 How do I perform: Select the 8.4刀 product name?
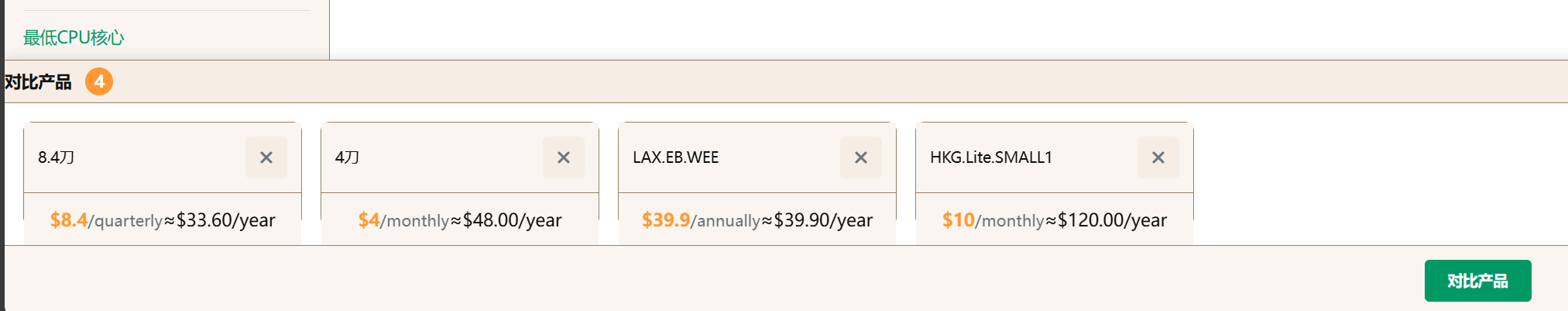point(57,157)
